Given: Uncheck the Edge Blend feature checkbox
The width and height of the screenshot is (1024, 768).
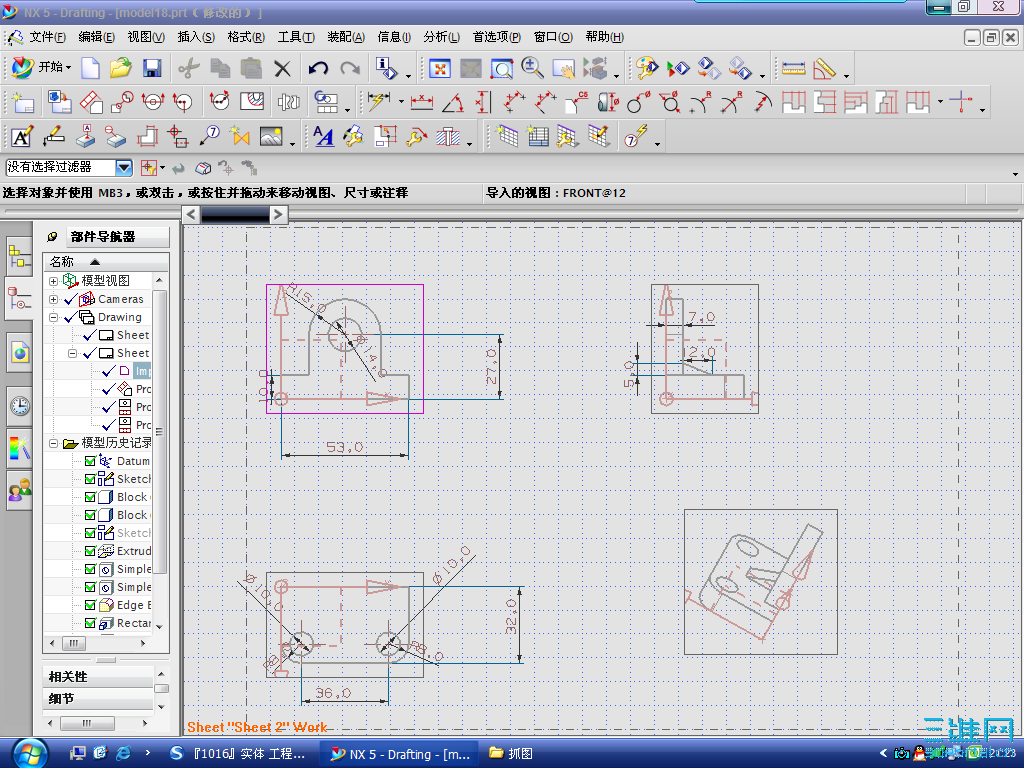Looking at the screenshot, I should [x=91, y=605].
